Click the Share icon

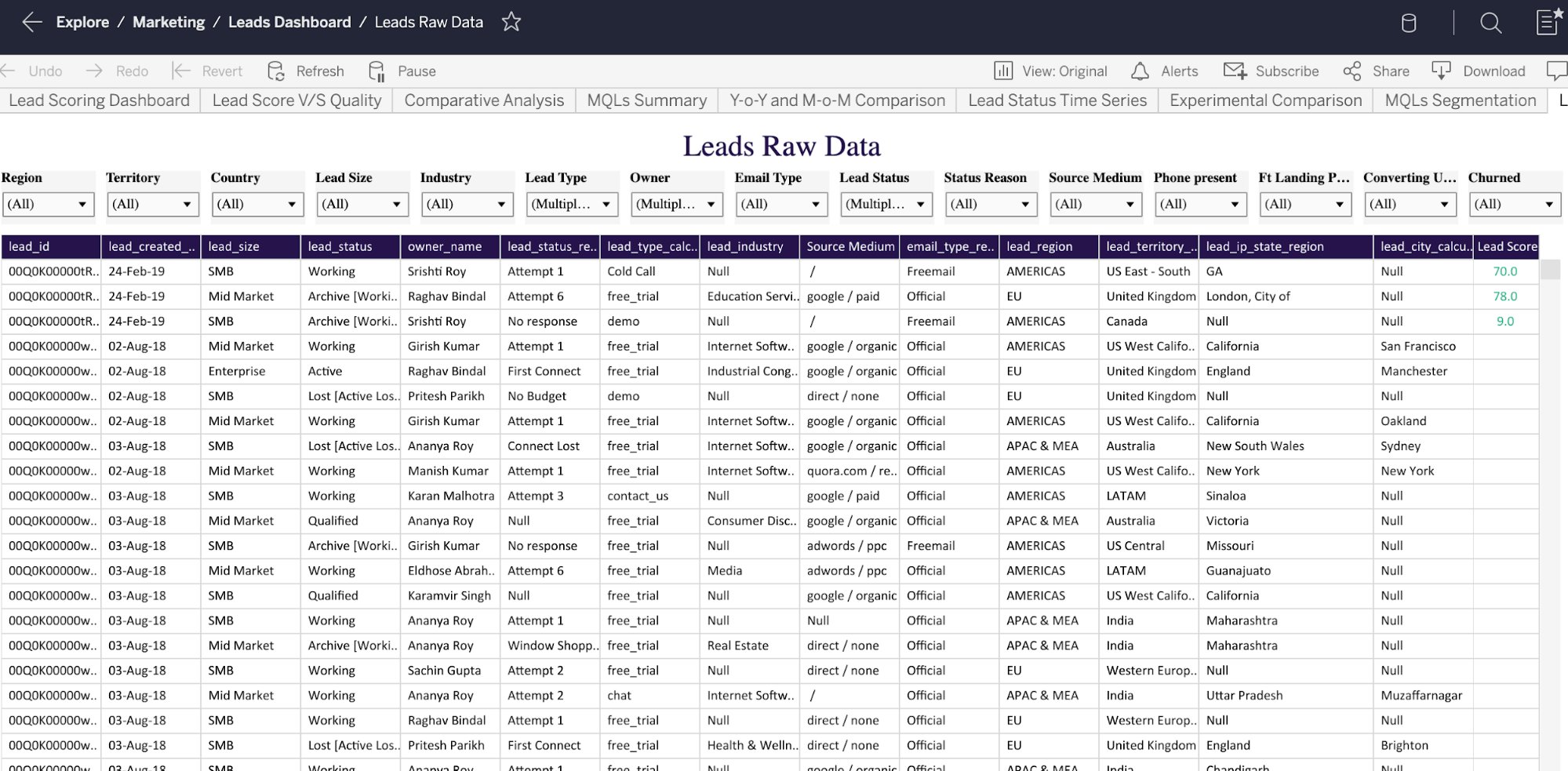point(1352,71)
